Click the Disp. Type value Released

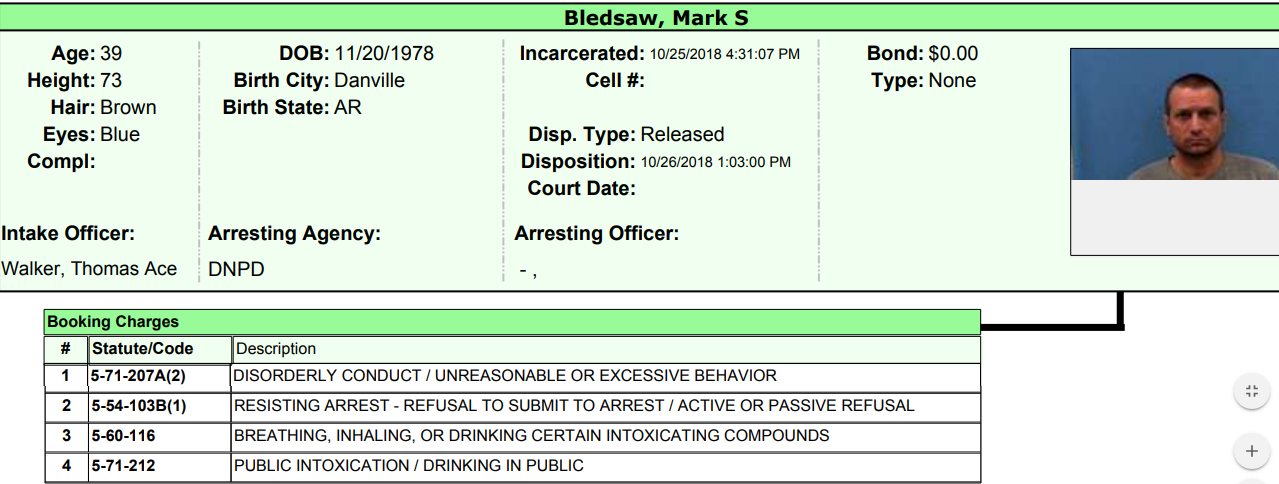click(x=682, y=134)
